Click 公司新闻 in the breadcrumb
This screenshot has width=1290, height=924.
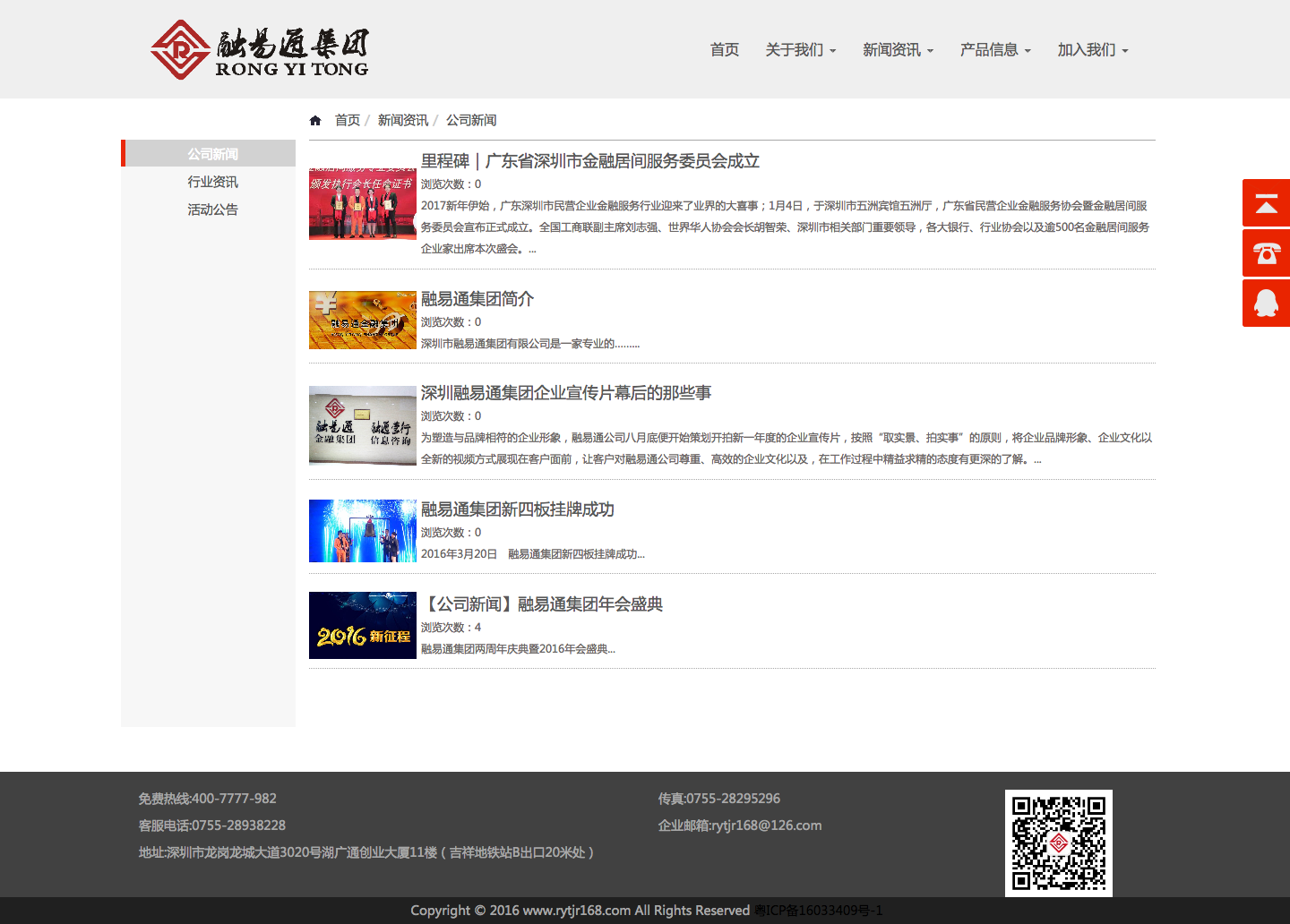tap(471, 120)
